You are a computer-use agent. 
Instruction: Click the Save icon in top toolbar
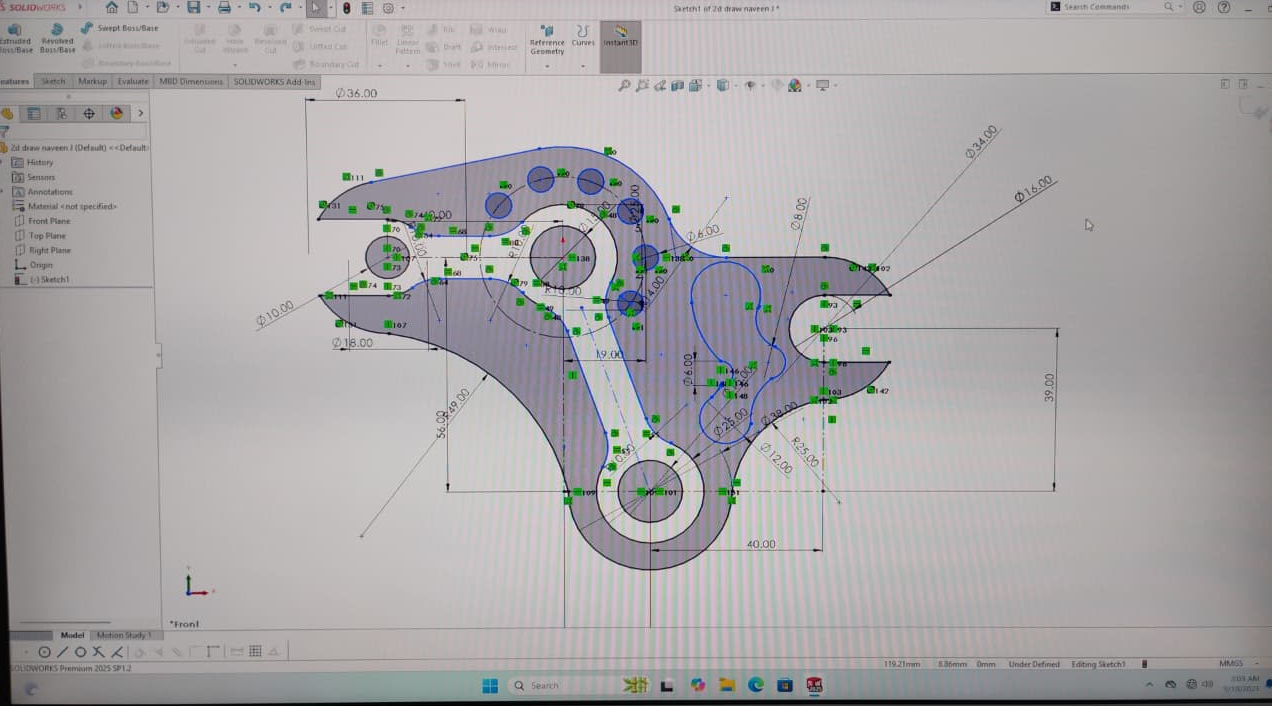(193, 8)
